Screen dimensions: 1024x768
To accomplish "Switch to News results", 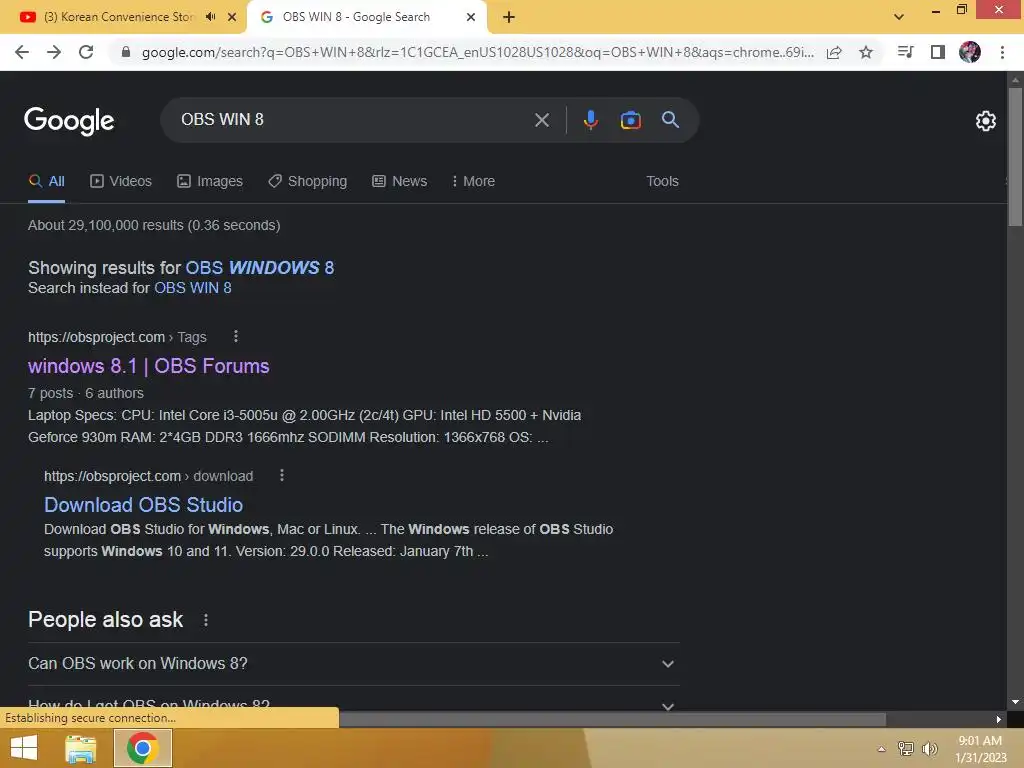I will 400,182.
